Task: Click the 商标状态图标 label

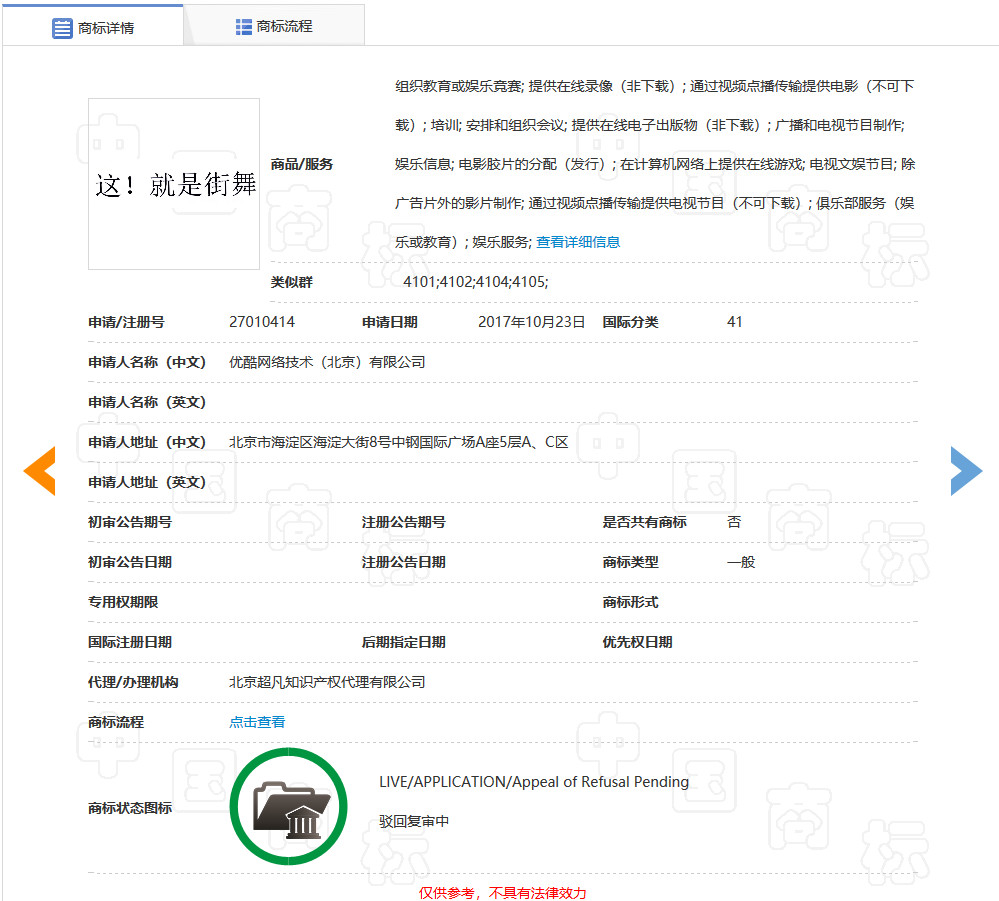Action: pyautogui.click(x=130, y=808)
